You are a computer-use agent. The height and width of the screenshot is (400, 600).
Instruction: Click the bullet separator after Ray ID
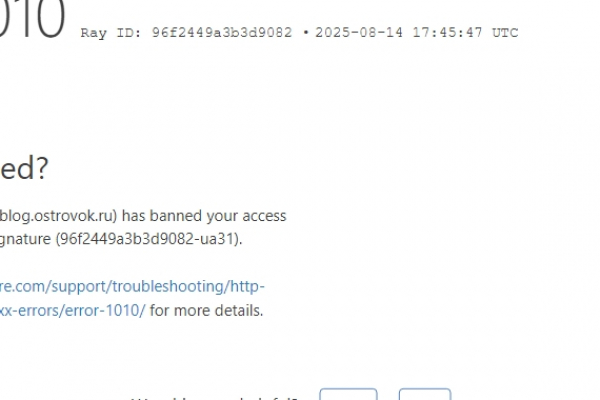(305, 33)
